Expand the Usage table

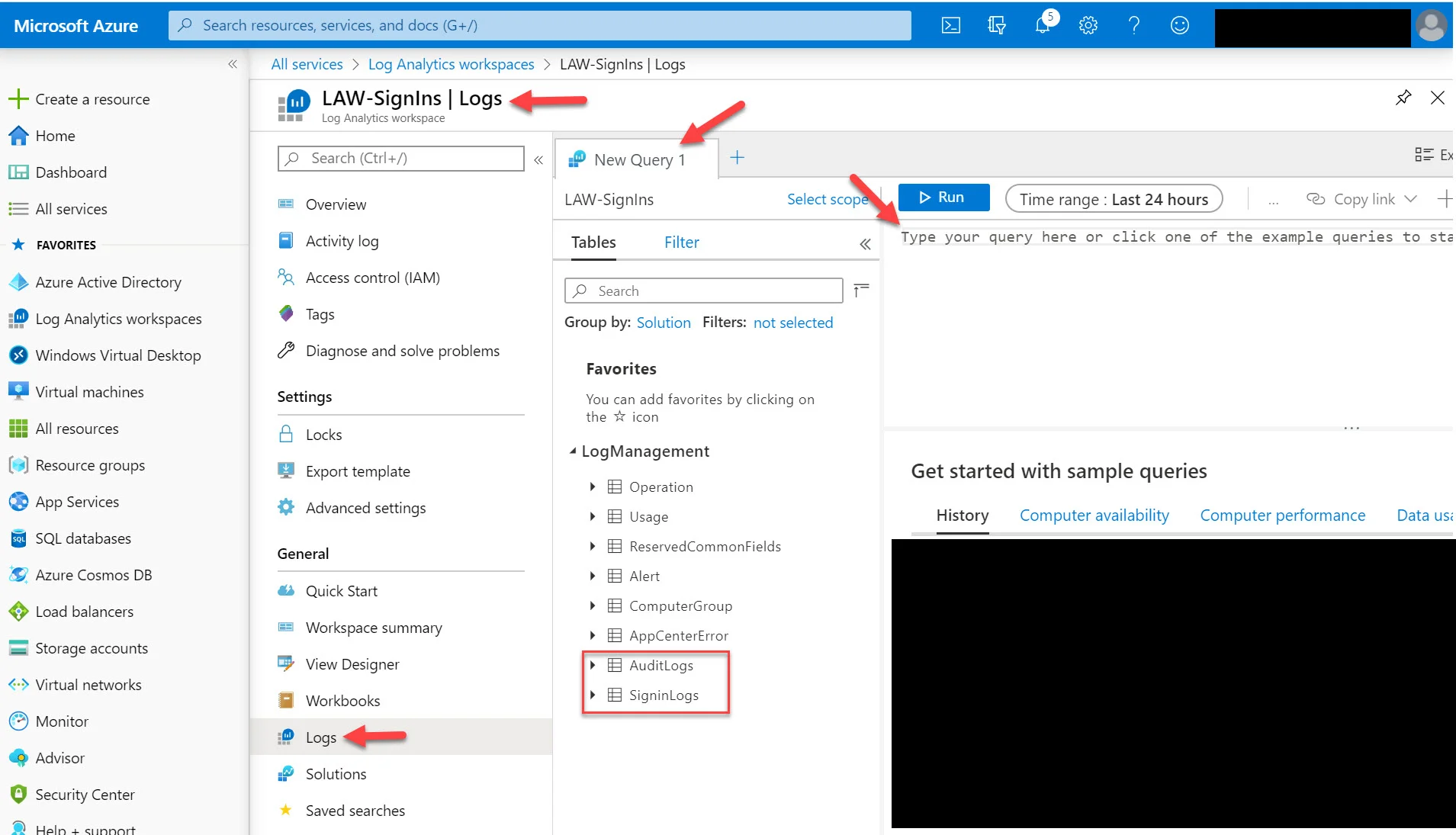tap(593, 516)
